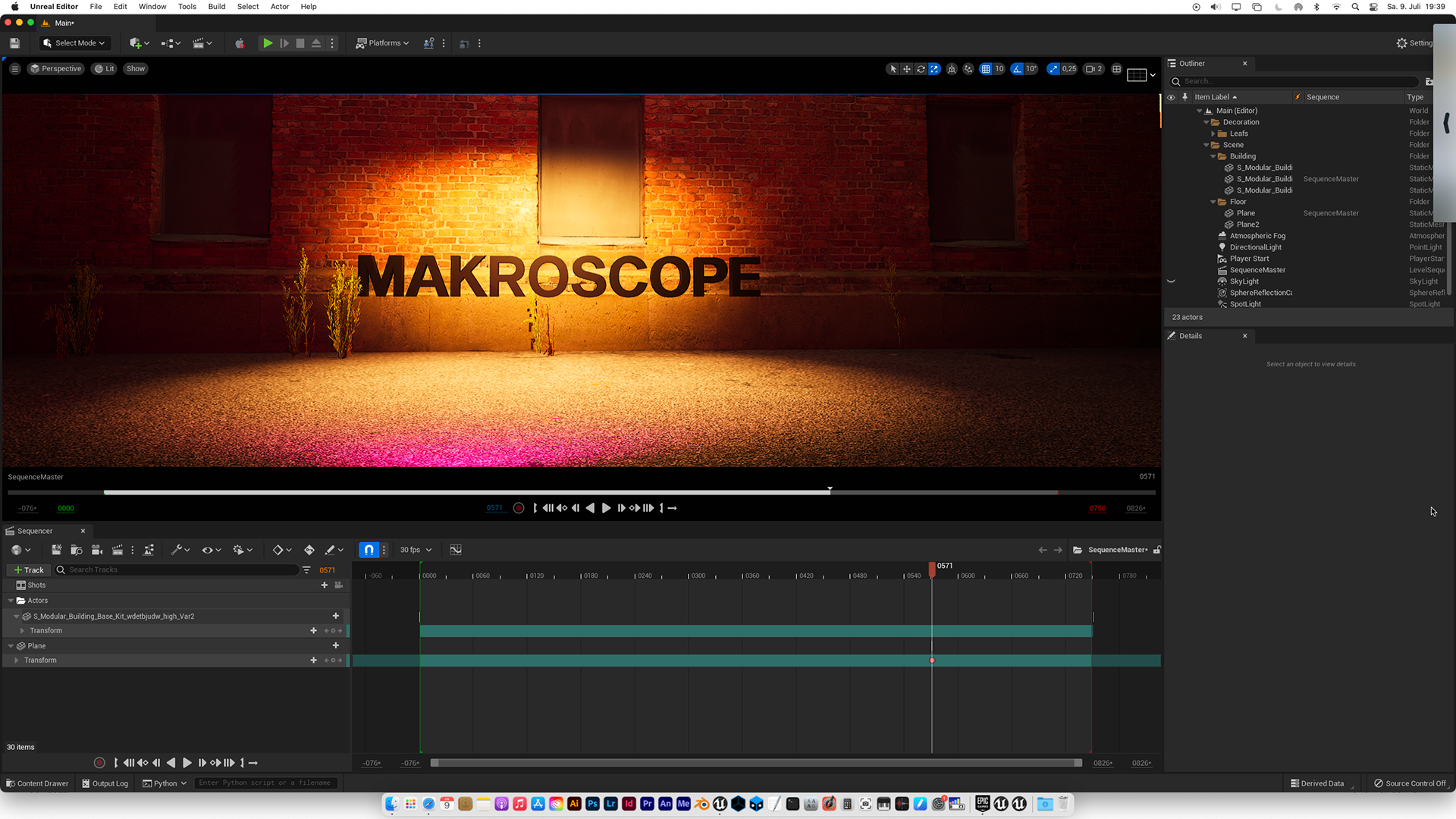Viewport: 1456px width, 819px height.
Task: Collapse the Actors folder in Sequencer
Action: click(11, 601)
